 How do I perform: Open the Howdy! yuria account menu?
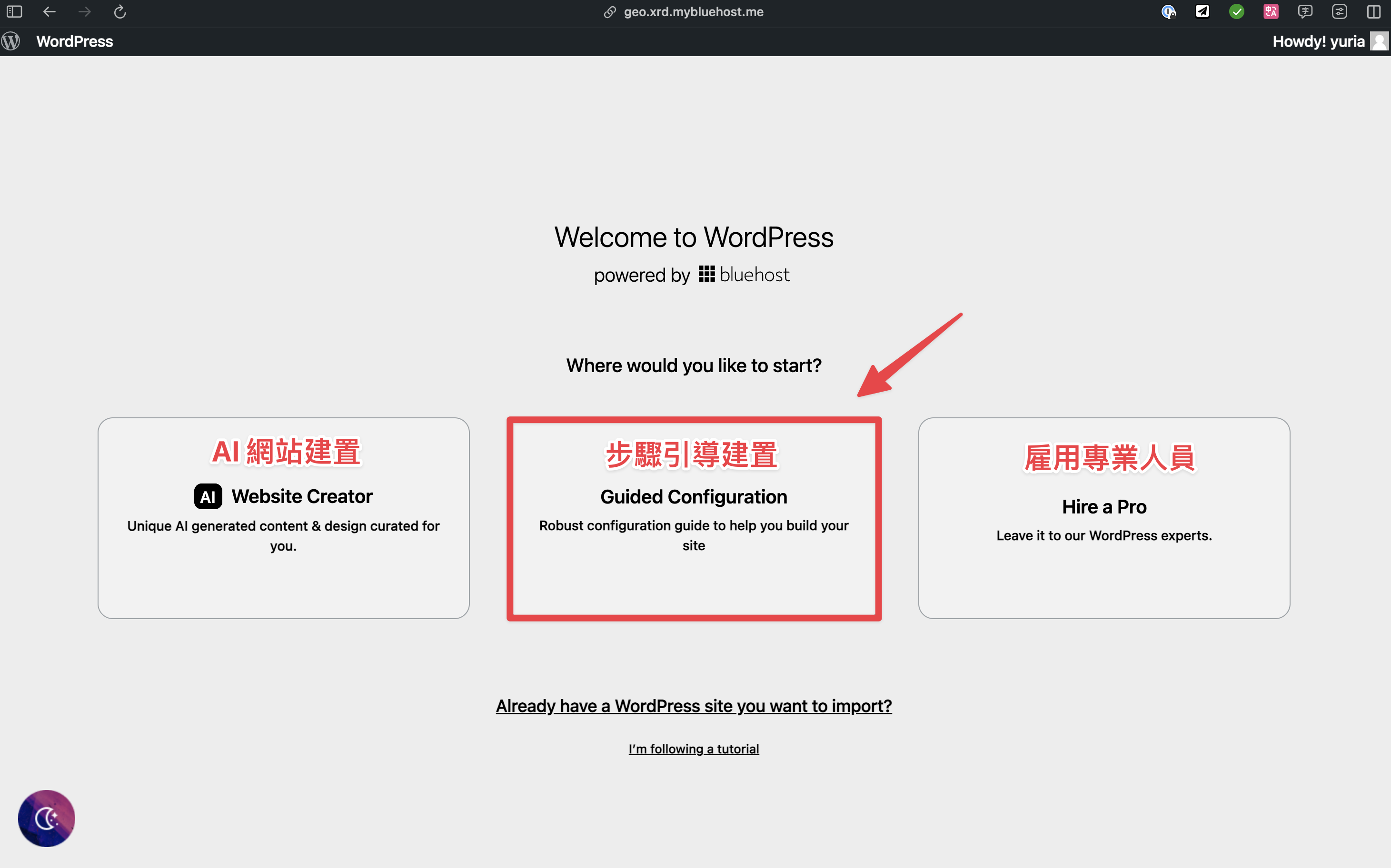[1319, 41]
